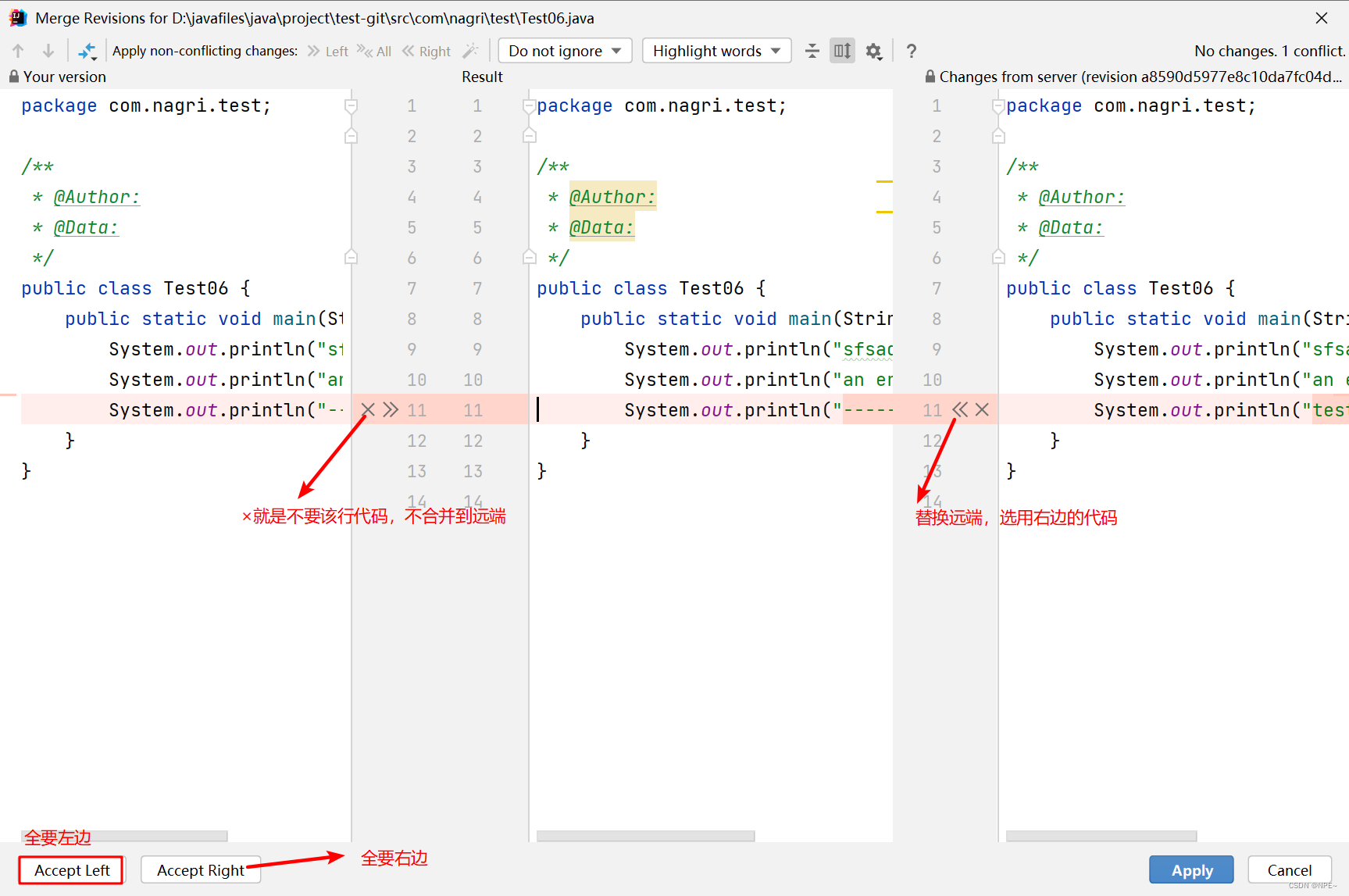Open the Do not ignore dropdown

coord(565,51)
